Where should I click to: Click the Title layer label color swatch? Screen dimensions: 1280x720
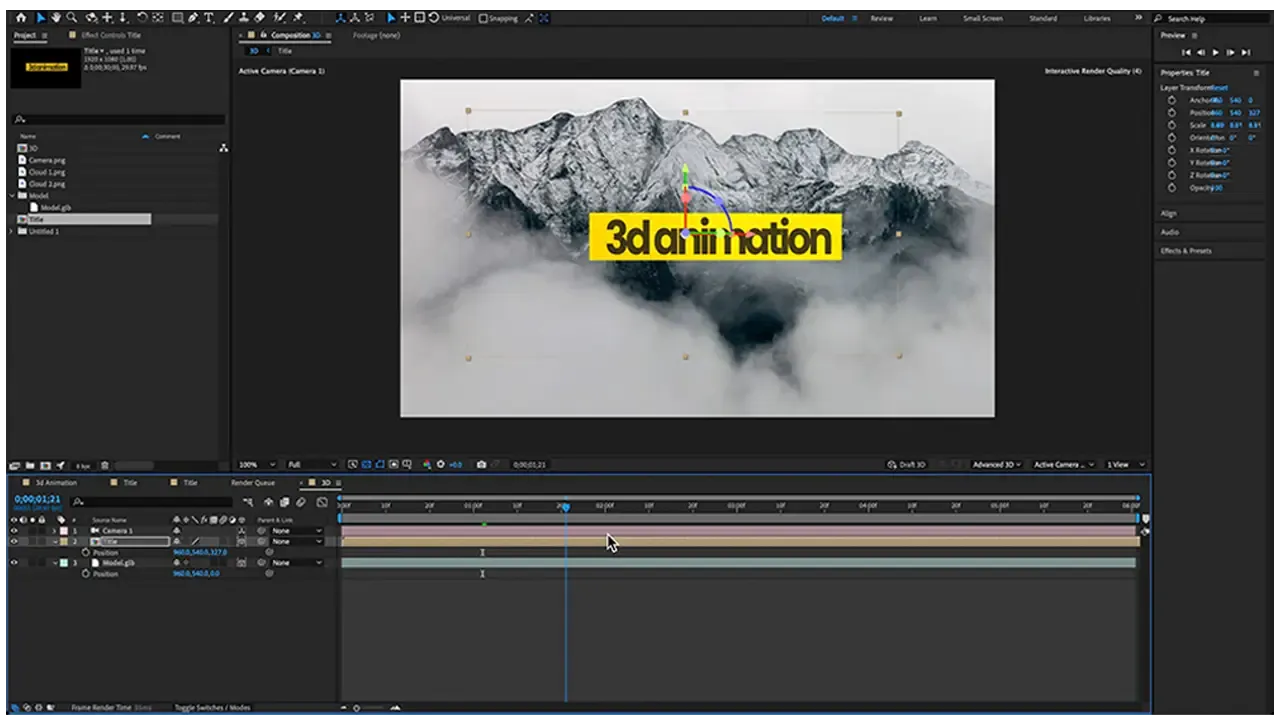pyautogui.click(x=64, y=542)
